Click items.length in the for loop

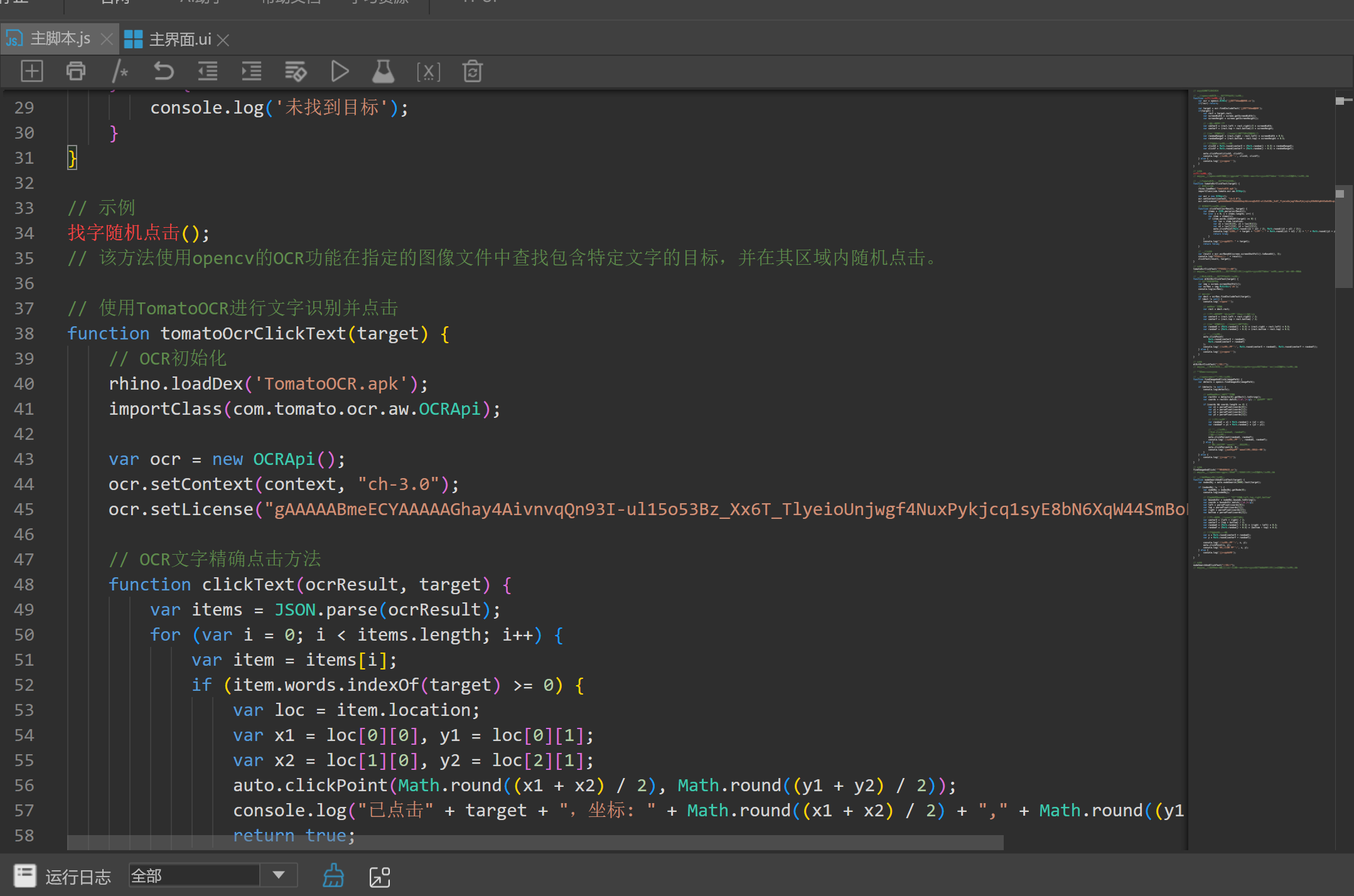point(419,634)
